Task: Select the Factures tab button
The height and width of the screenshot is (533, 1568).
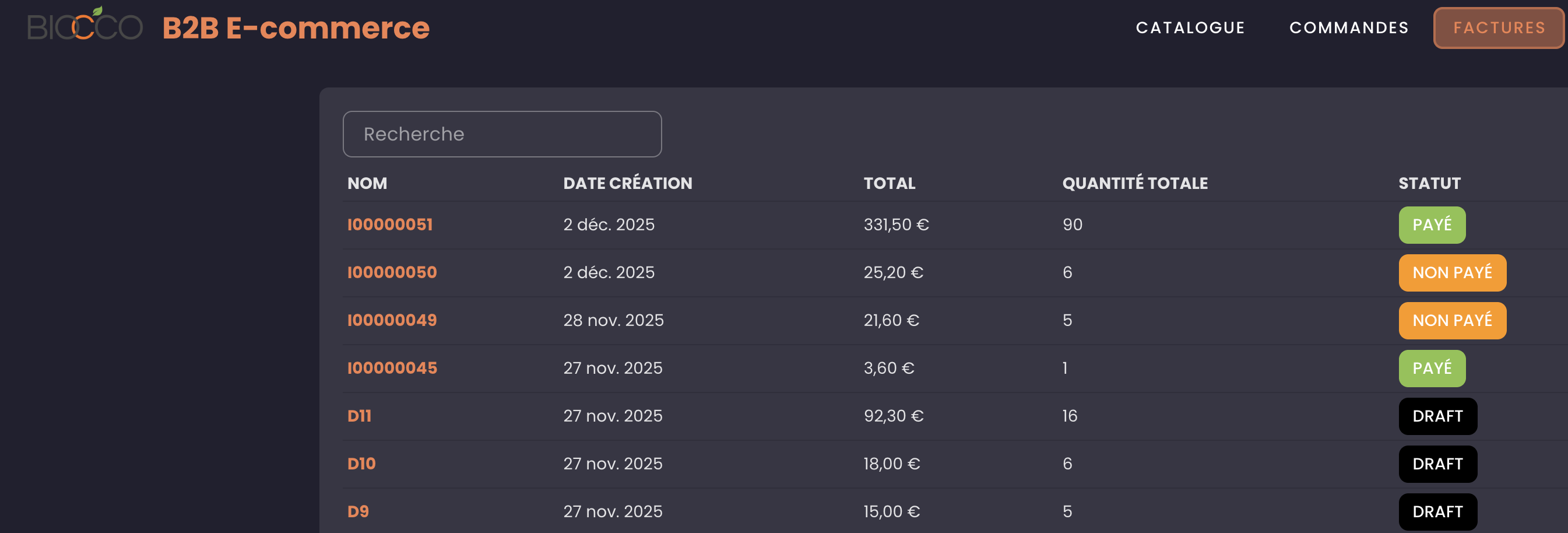Action: tap(1499, 28)
